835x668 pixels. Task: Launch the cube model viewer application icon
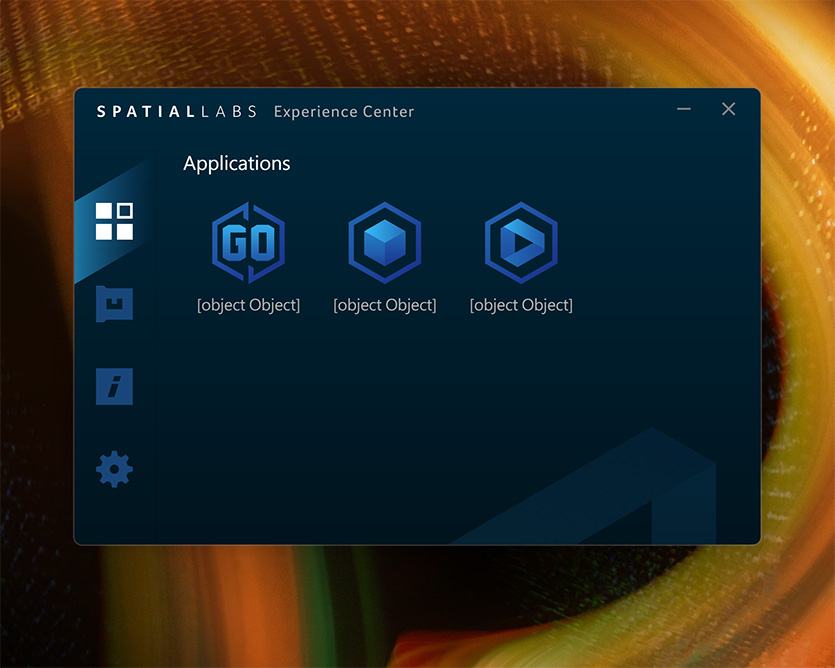384,242
